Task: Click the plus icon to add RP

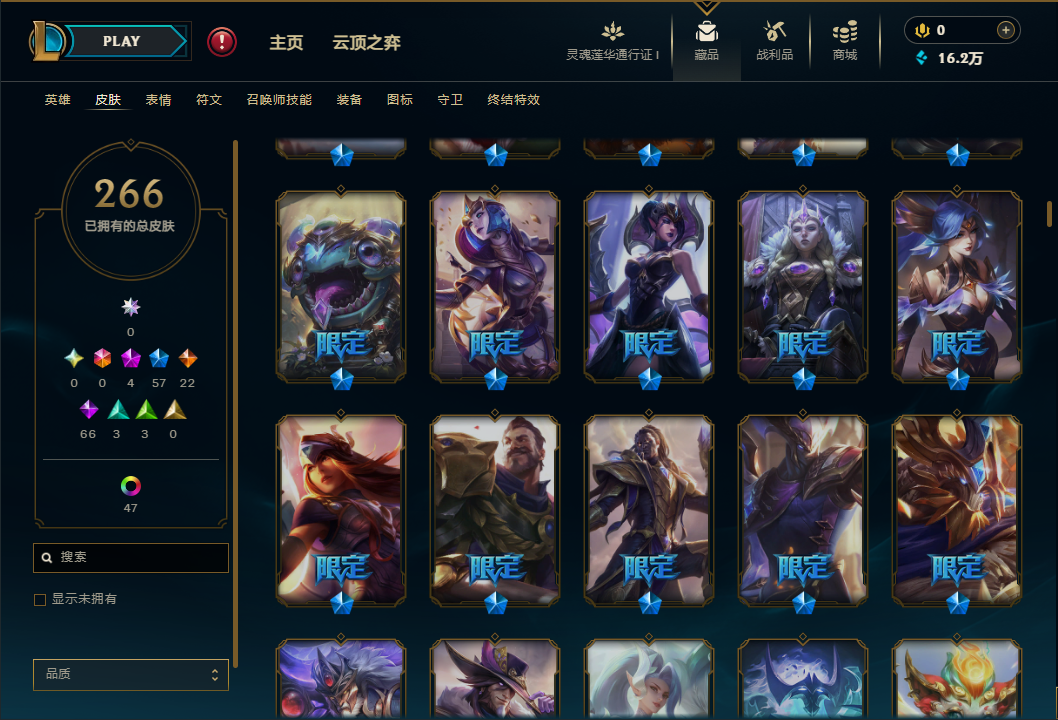Action: [x=1005, y=30]
